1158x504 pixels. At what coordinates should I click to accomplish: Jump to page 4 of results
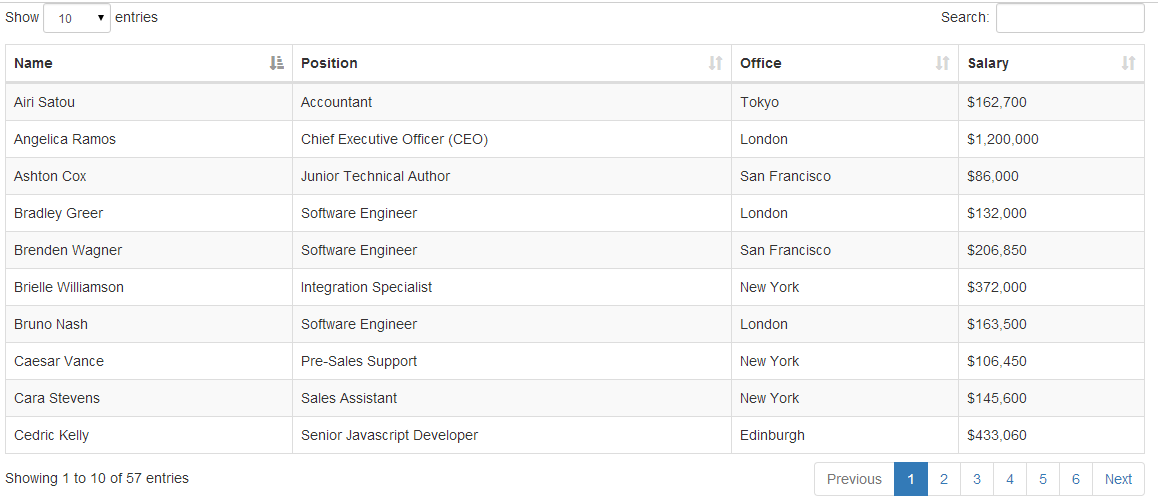click(x=1010, y=479)
